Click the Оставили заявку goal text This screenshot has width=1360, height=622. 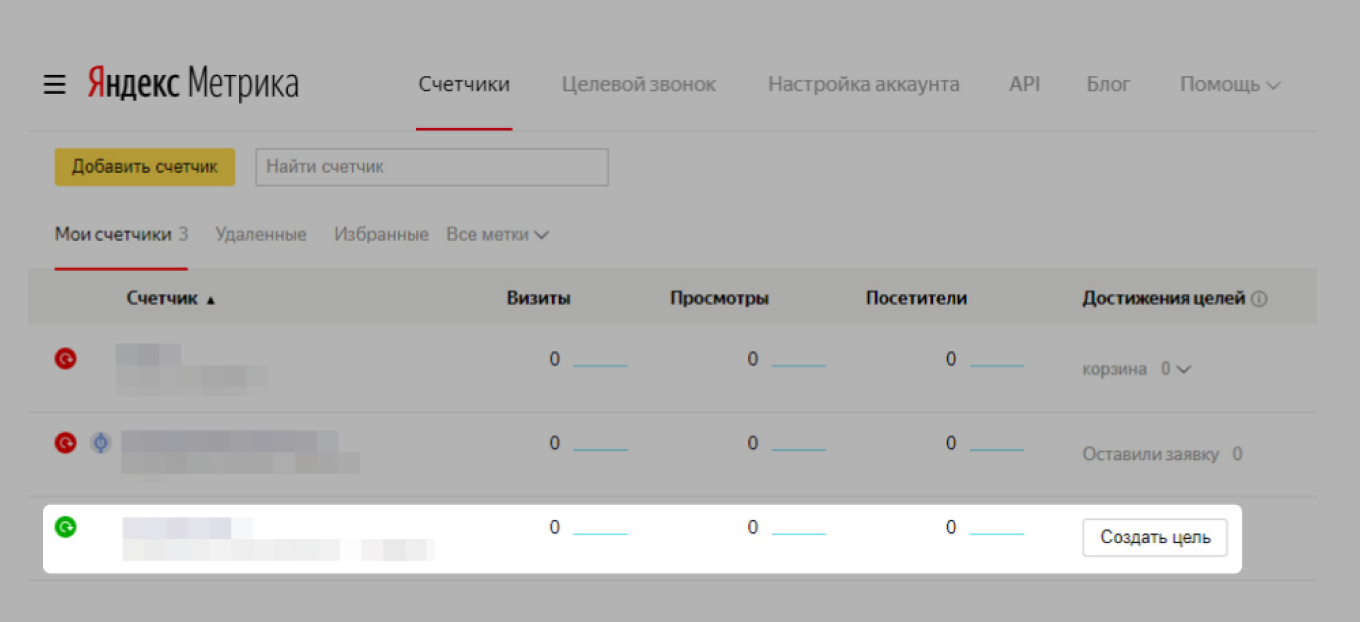1150,454
